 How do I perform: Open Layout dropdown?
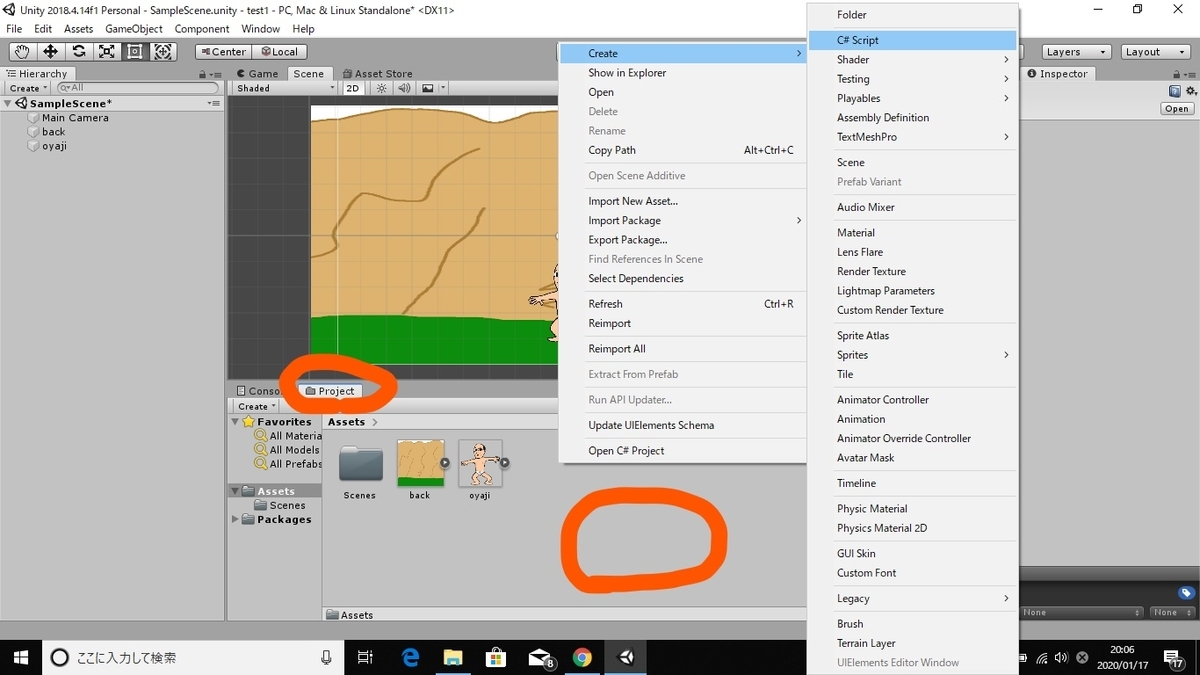(1155, 52)
